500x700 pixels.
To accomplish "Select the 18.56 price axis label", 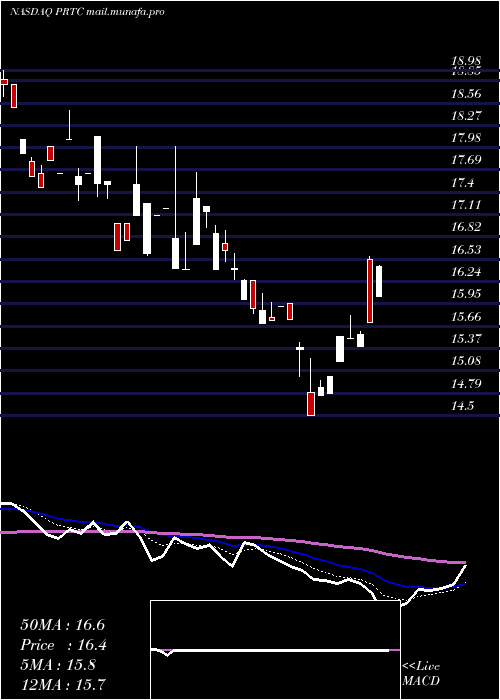I will pyautogui.click(x=467, y=94).
